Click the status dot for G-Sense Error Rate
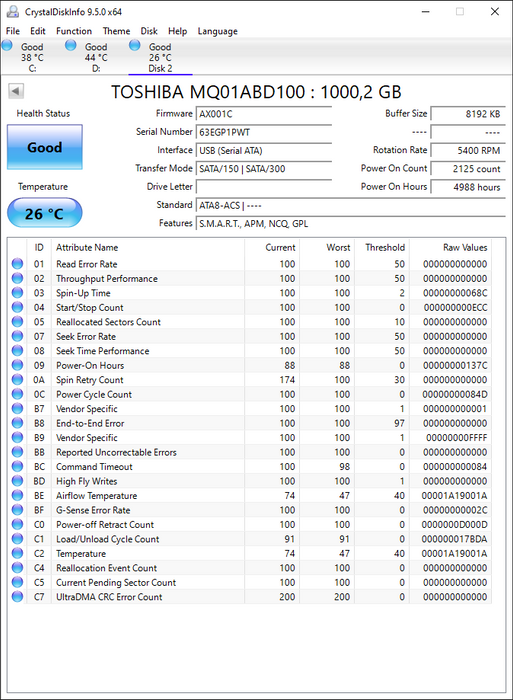The width and height of the screenshot is (513, 700). (17, 510)
